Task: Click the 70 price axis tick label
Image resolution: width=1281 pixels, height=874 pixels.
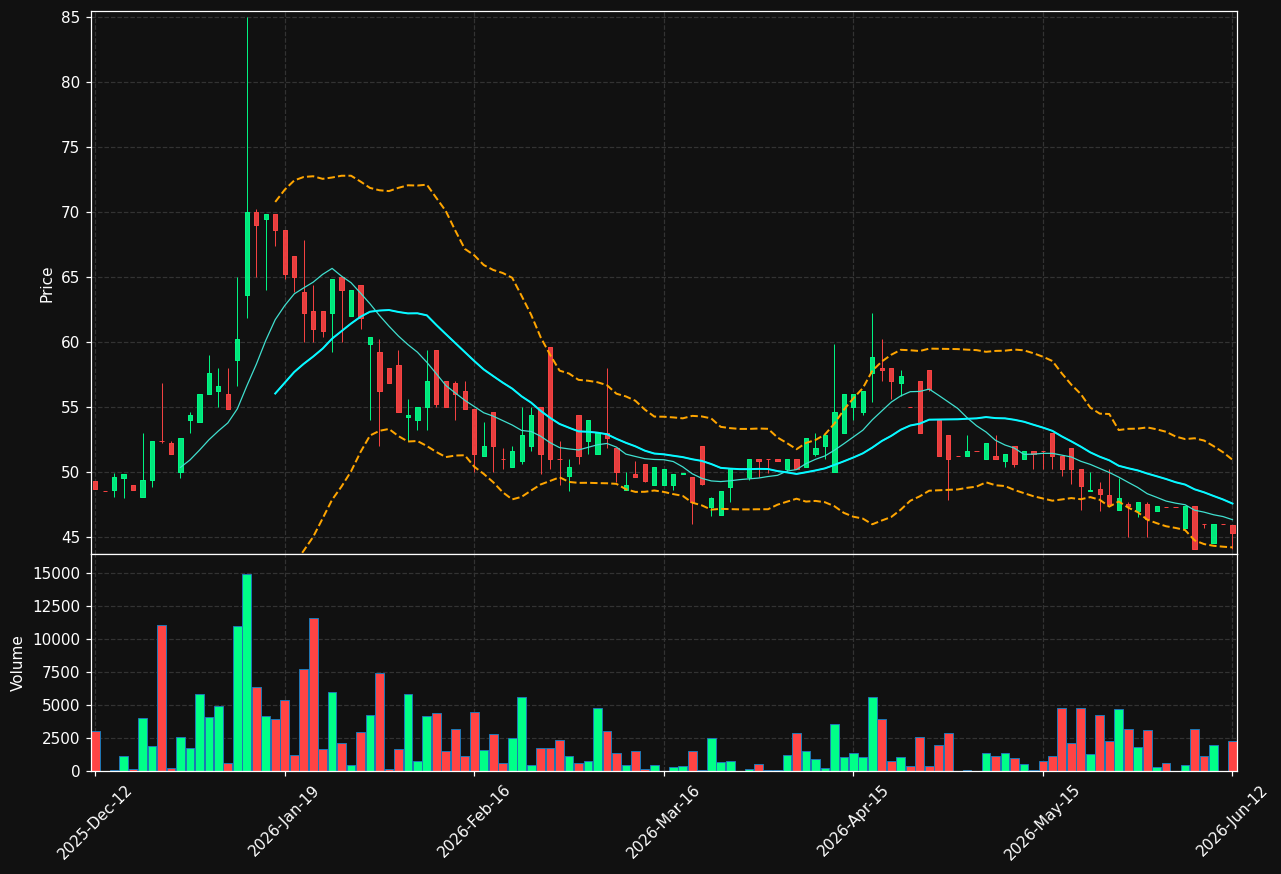Action: pyautogui.click(x=71, y=213)
